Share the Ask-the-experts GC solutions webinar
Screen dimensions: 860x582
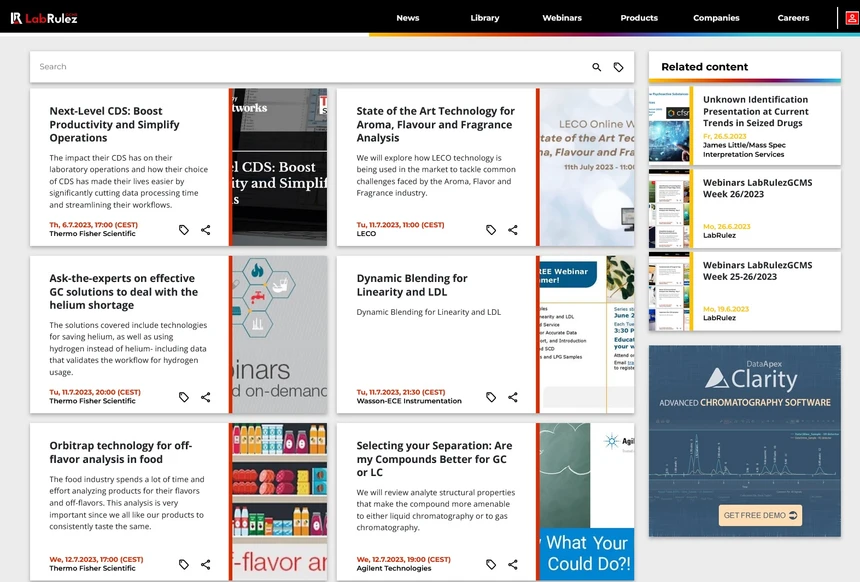point(206,397)
